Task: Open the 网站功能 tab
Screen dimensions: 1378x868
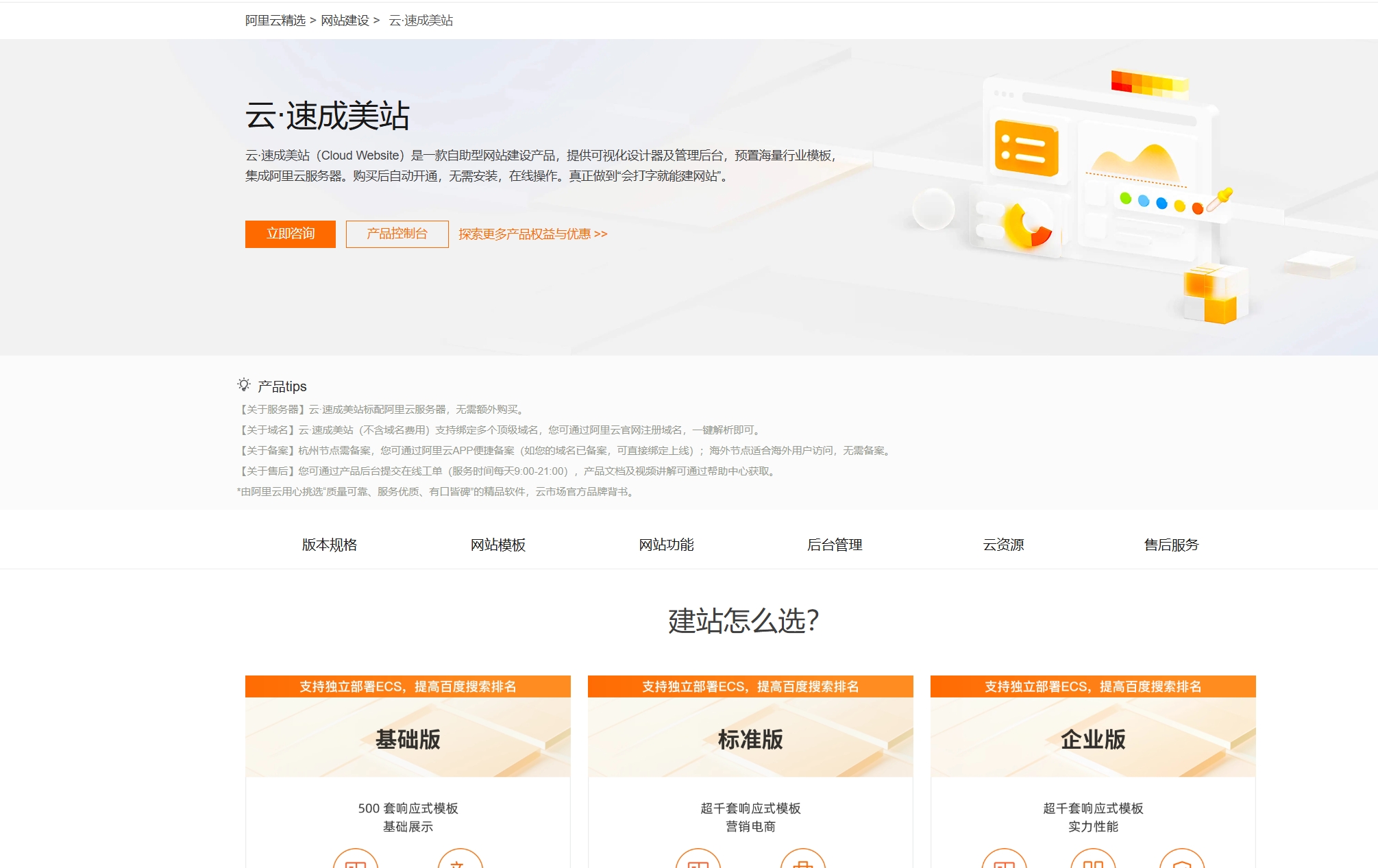Action: (x=667, y=545)
